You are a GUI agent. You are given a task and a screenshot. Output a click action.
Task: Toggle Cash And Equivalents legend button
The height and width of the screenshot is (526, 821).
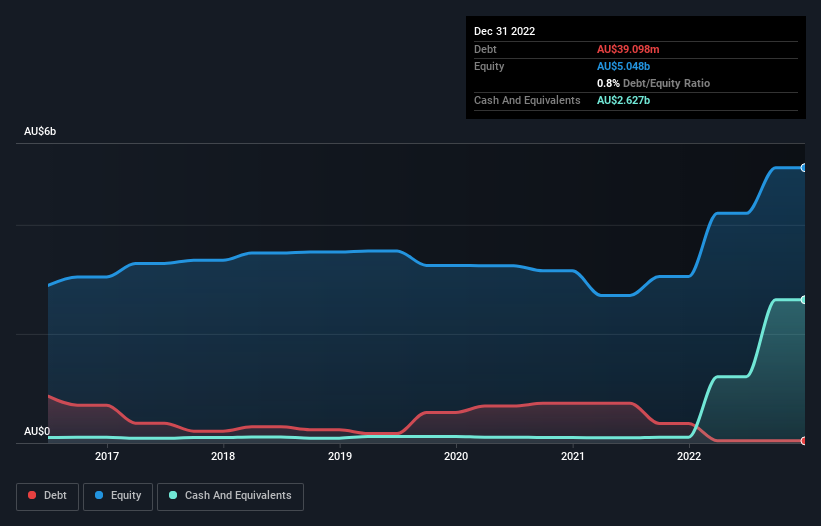230,496
